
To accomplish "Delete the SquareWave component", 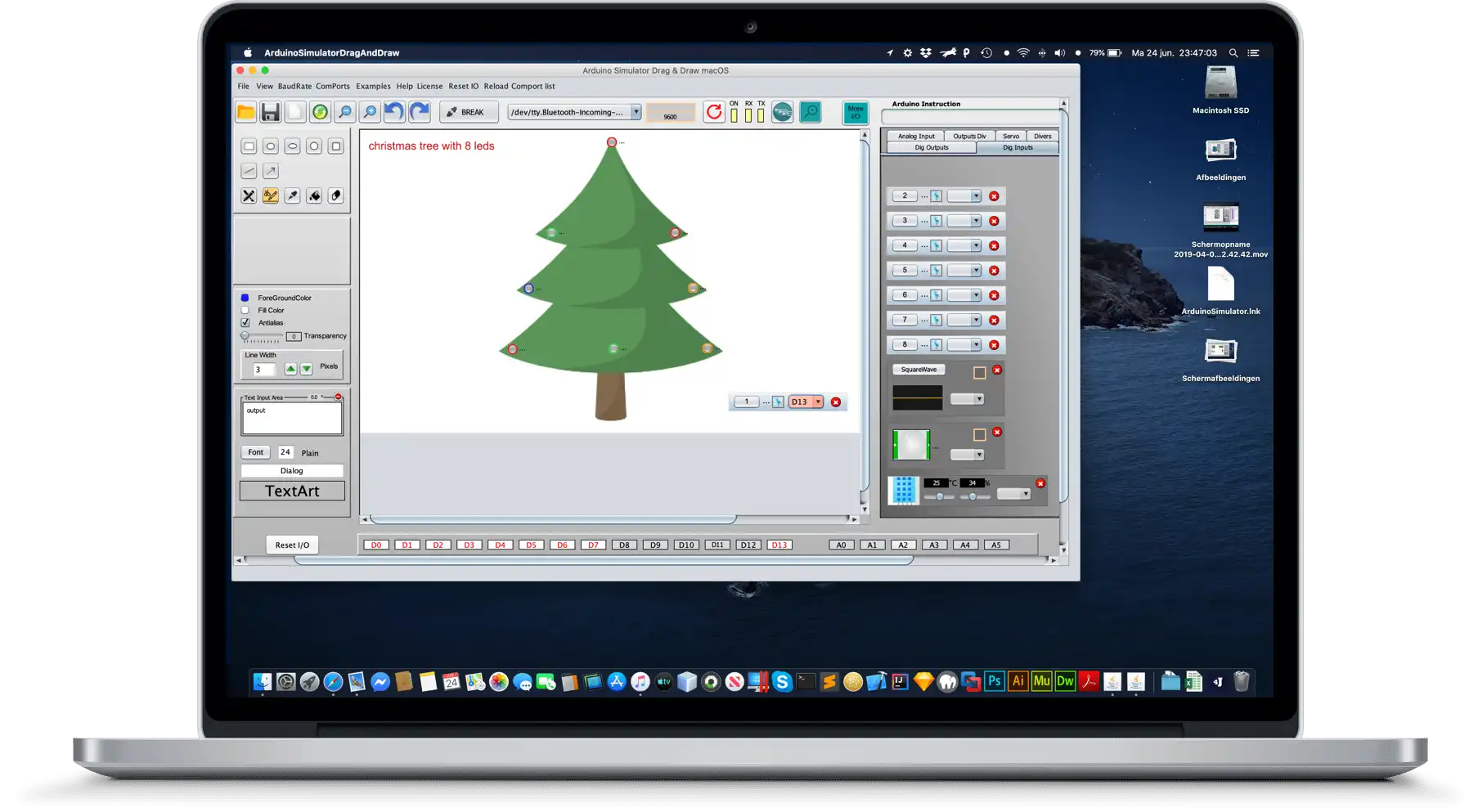I will (x=997, y=370).
